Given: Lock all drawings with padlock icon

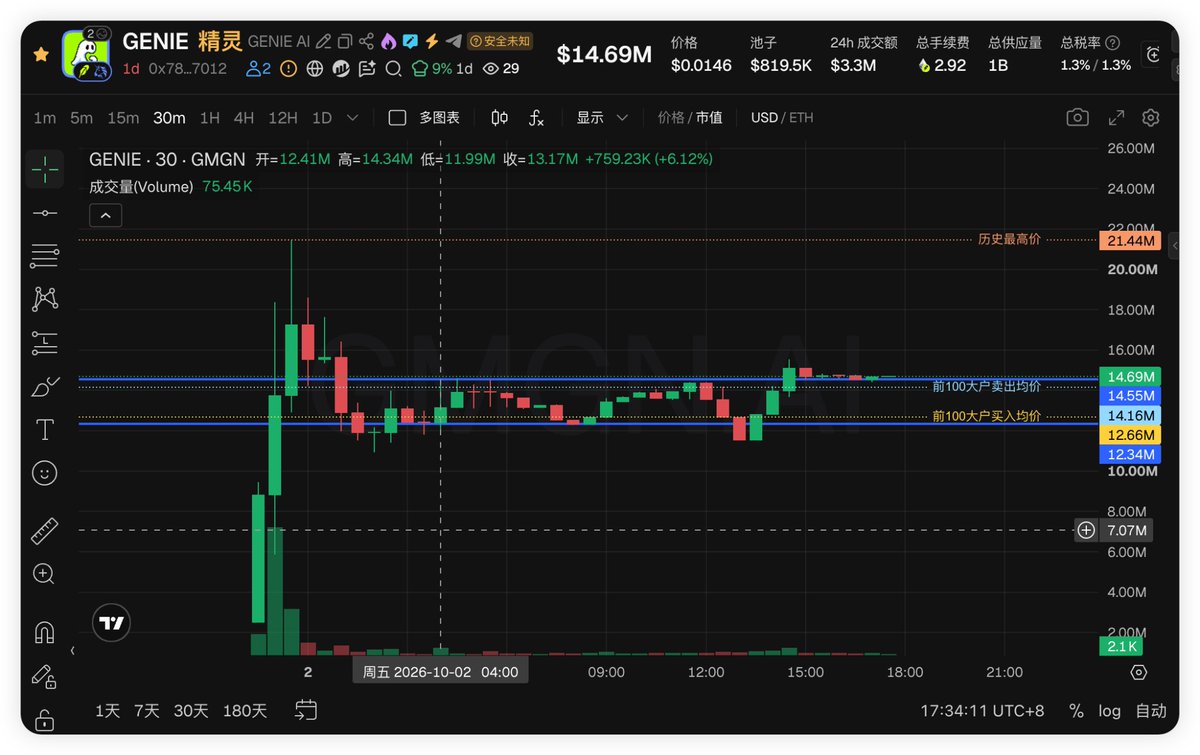Looking at the screenshot, I should coord(45,719).
